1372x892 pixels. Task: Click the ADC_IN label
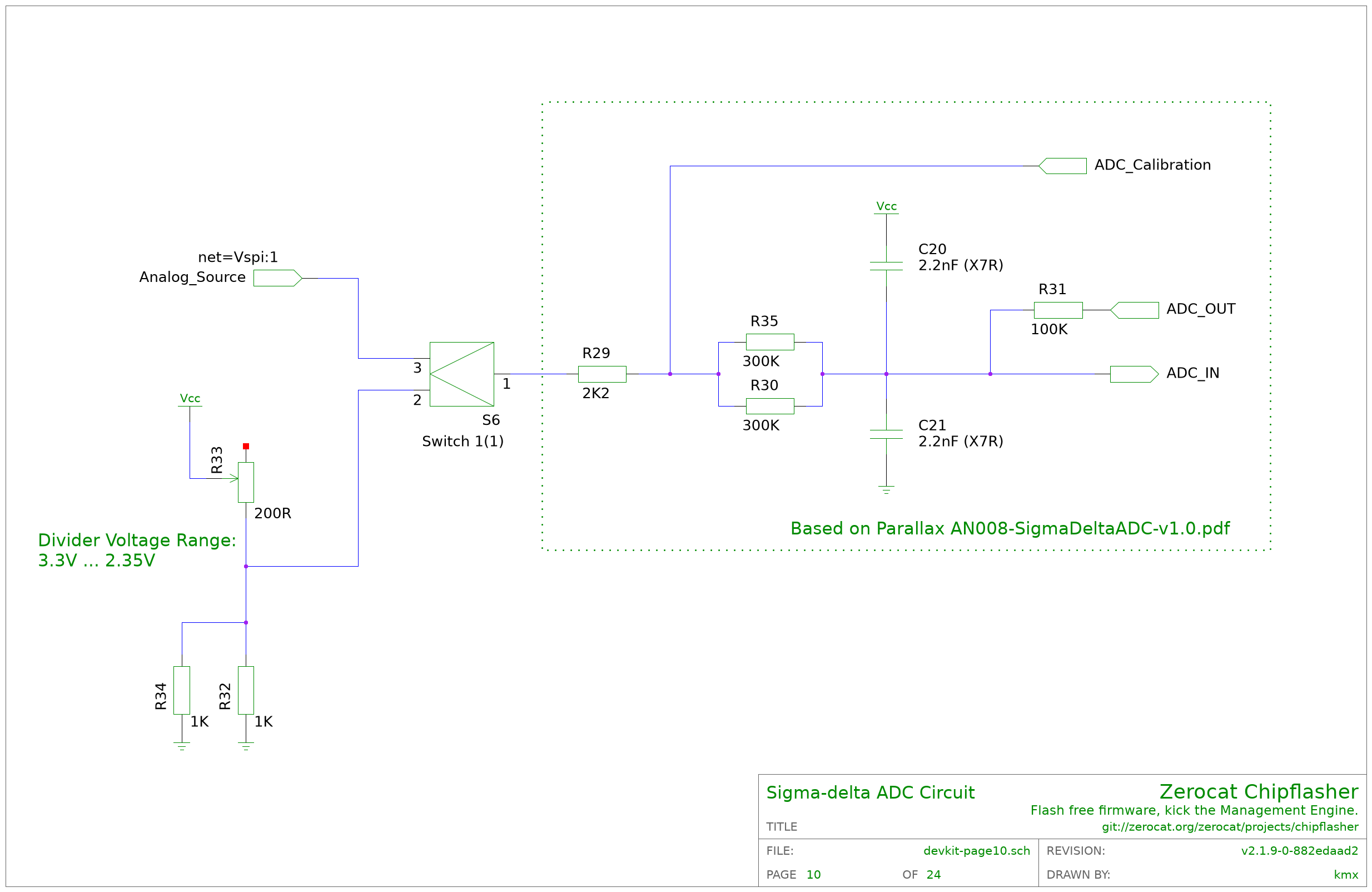[1193, 373]
